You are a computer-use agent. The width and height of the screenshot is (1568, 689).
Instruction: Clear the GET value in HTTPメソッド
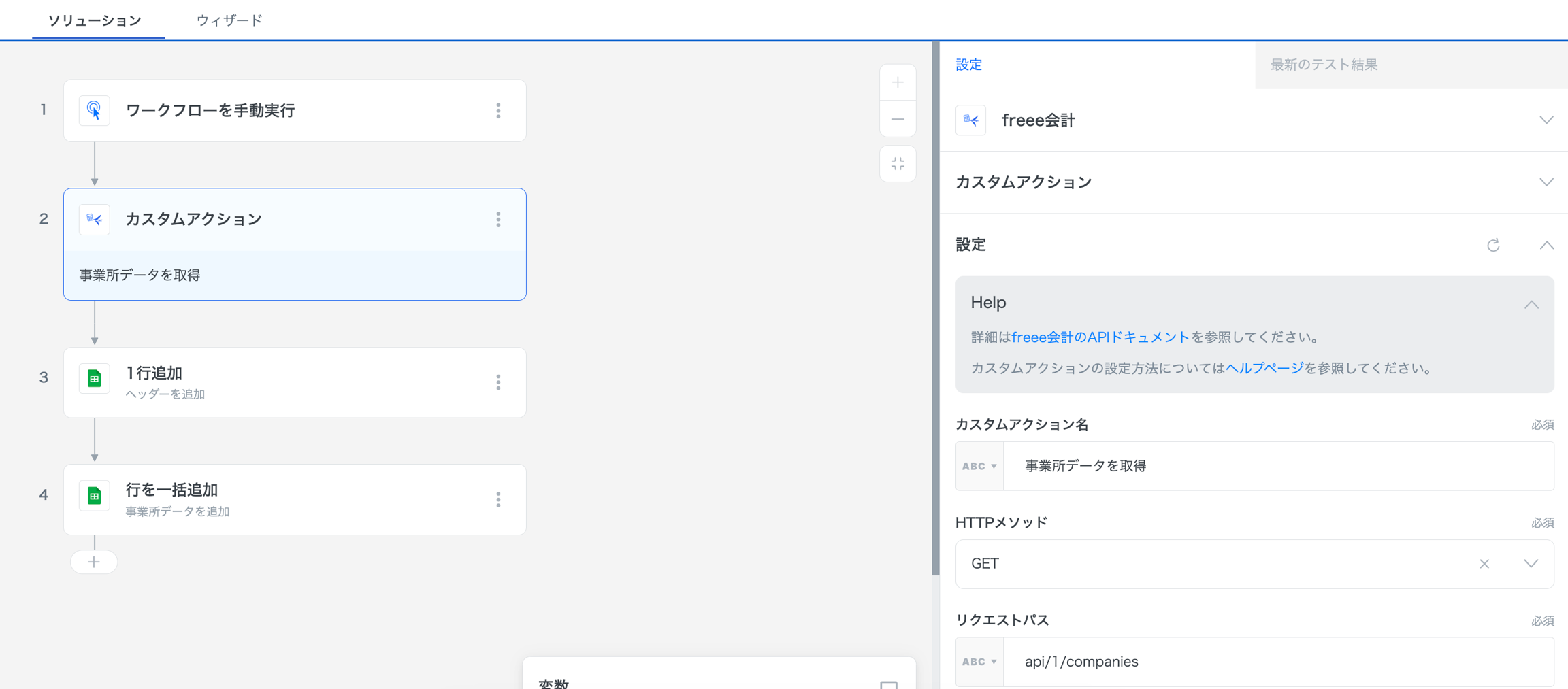1484,564
